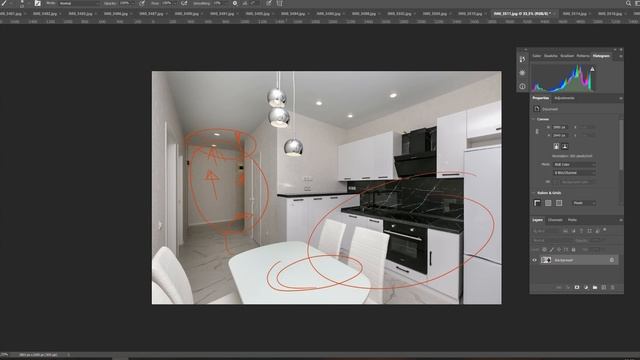Toggle rulers visibility icon

pos(537,203)
